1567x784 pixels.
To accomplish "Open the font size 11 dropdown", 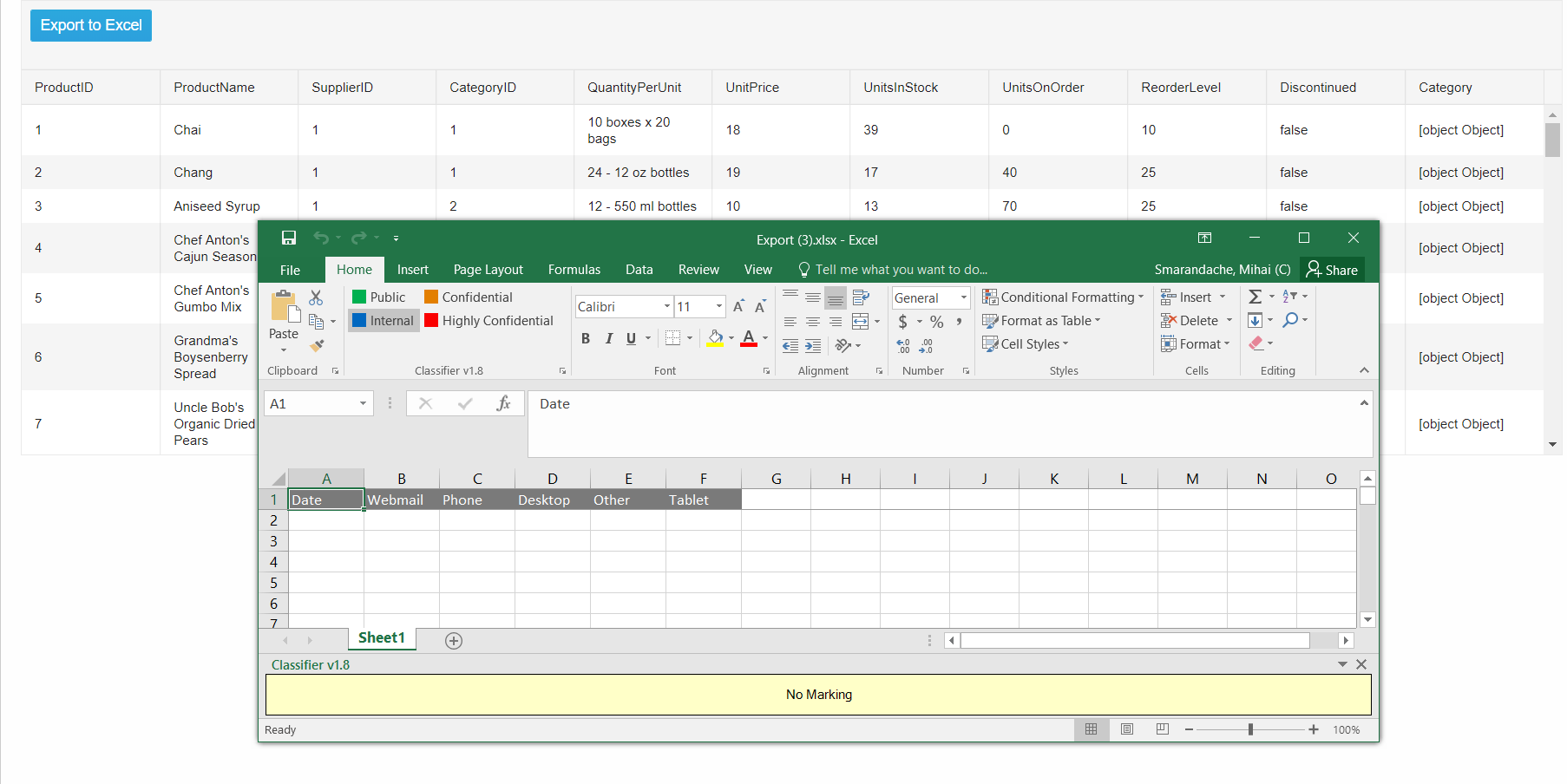I will (719, 306).
